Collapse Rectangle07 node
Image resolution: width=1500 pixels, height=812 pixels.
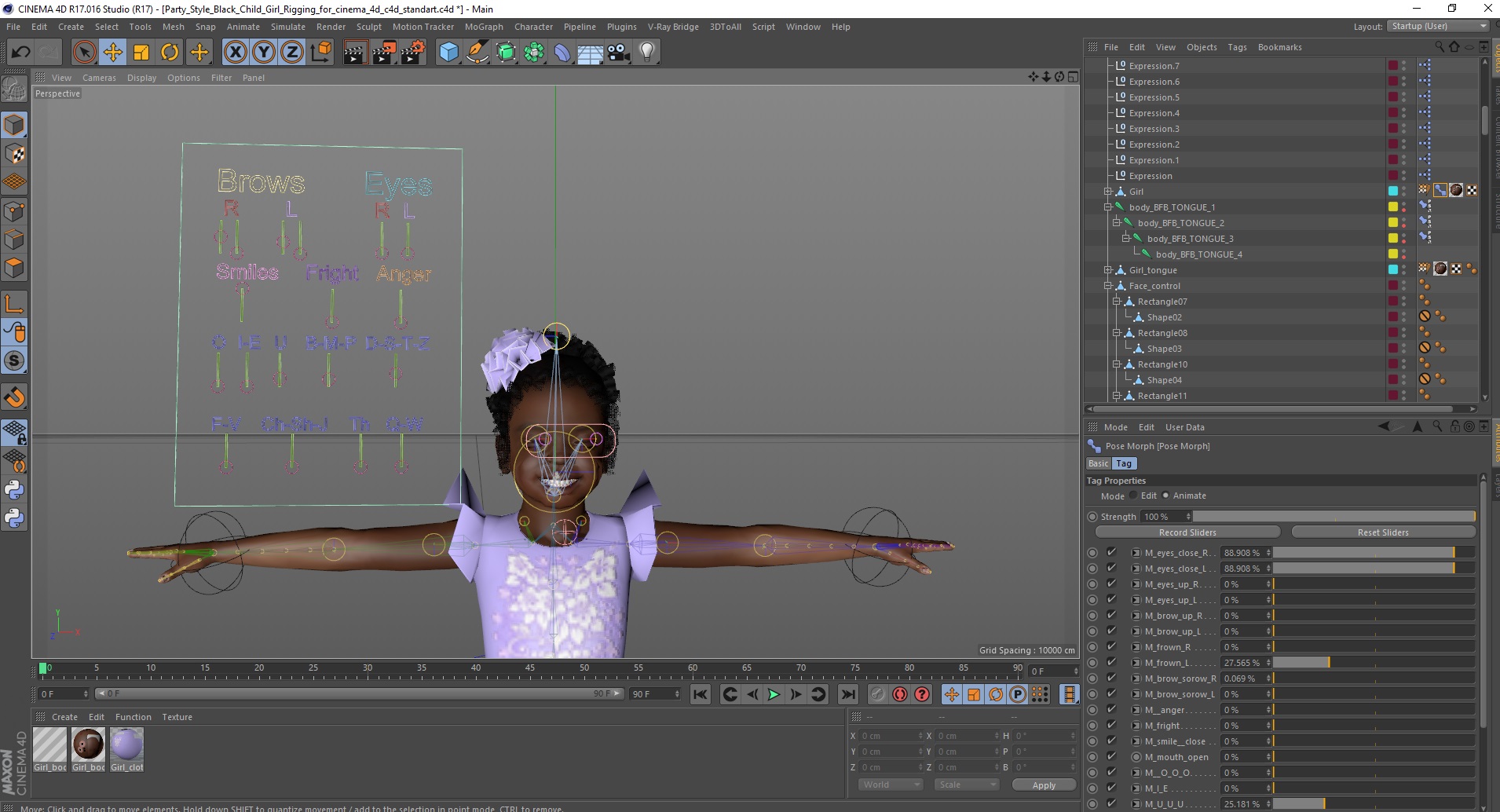click(x=1117, y=302)
